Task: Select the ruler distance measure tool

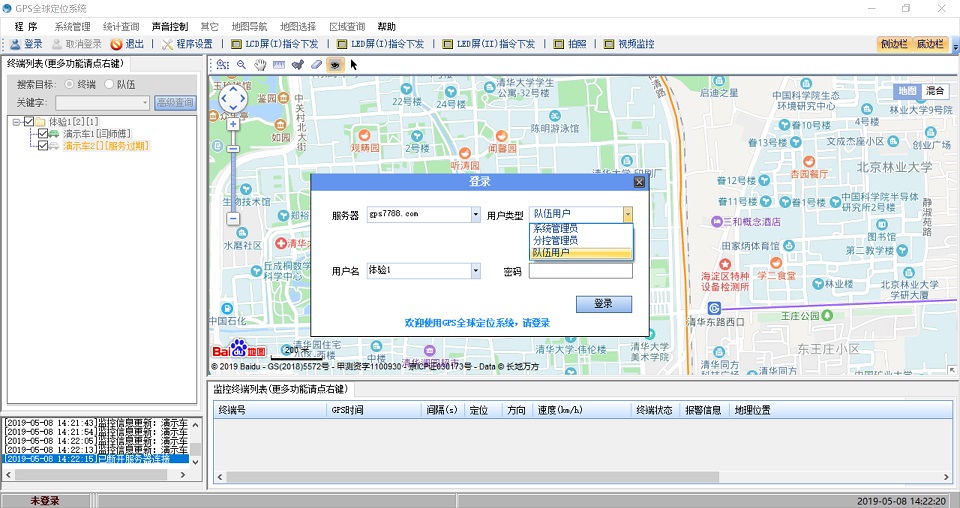Action: point(279,64)
